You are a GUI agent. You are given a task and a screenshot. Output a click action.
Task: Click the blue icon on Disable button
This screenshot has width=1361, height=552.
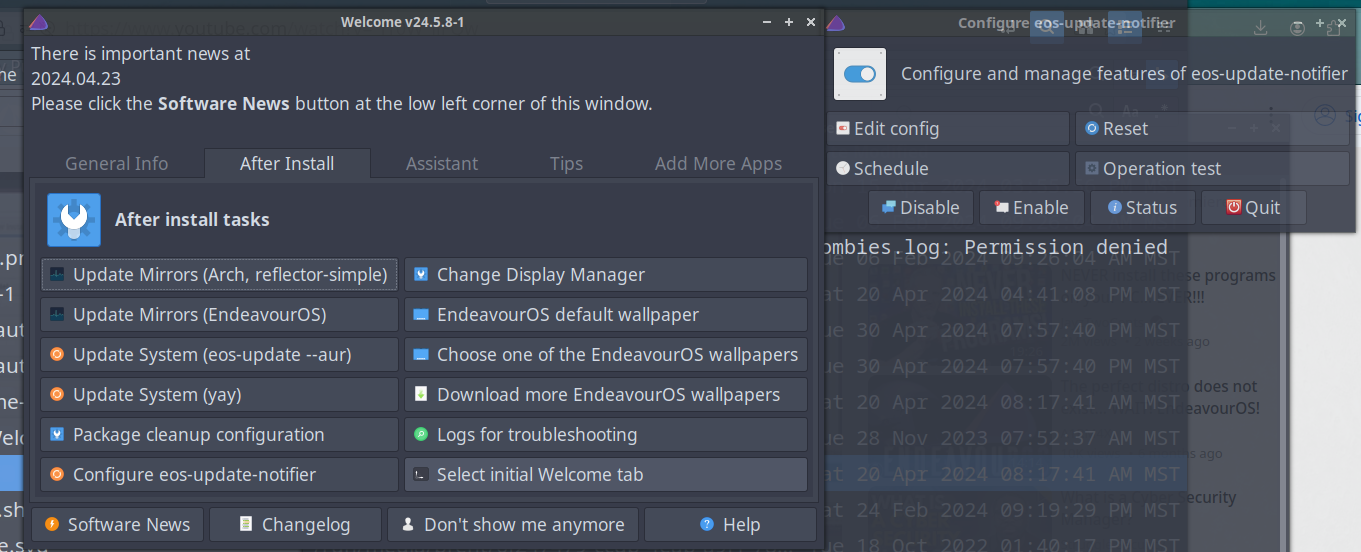(x=888, y=207)
